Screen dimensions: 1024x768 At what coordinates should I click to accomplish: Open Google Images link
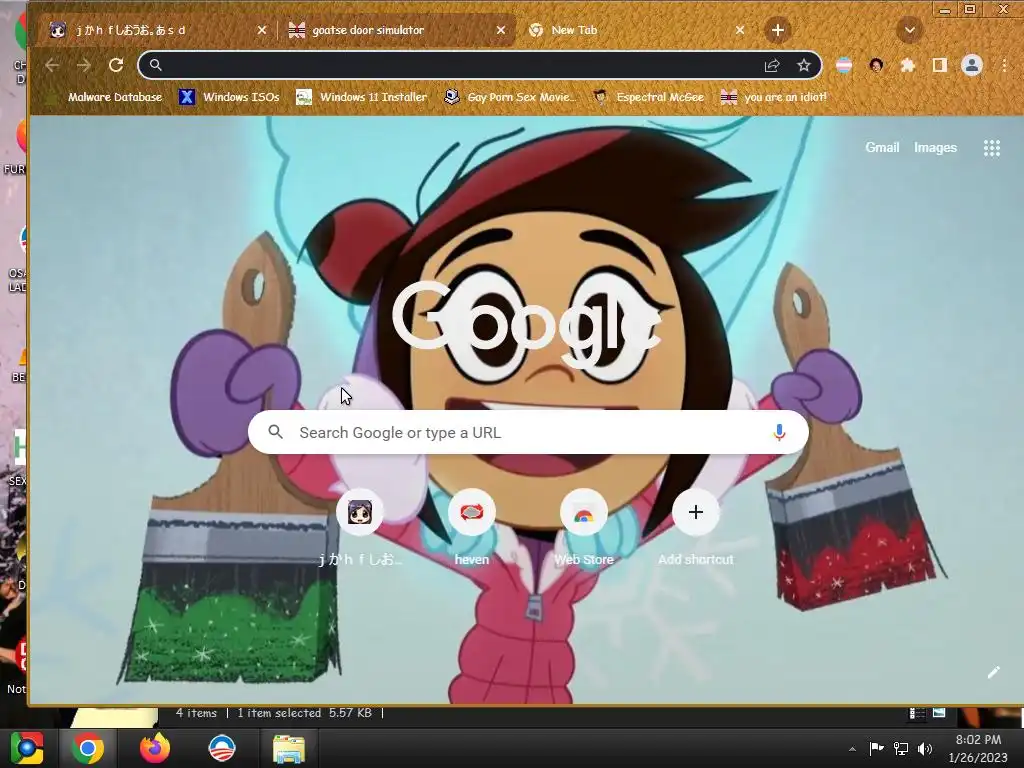point(935,148)
